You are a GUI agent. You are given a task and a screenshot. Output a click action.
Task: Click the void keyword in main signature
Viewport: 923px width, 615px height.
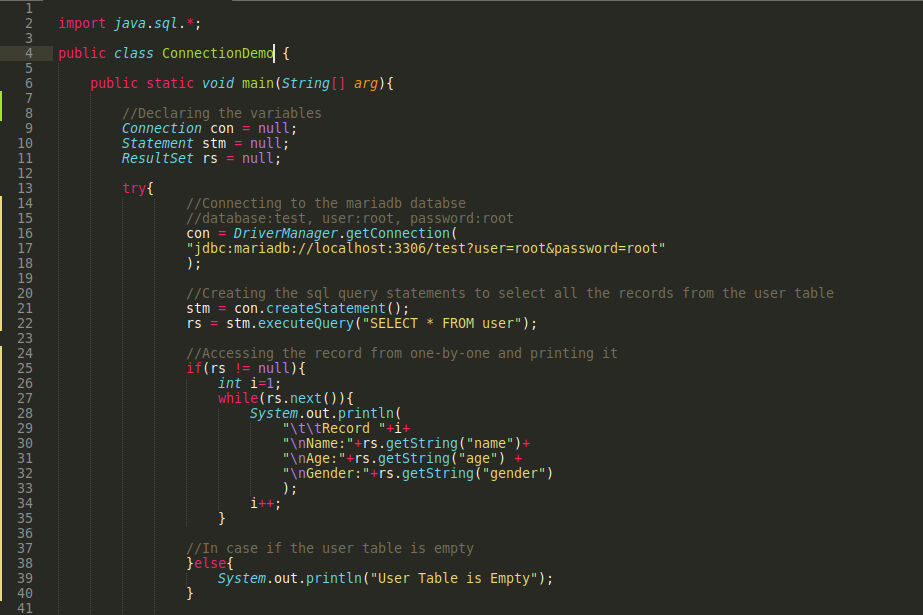click(x=218, y=84)
